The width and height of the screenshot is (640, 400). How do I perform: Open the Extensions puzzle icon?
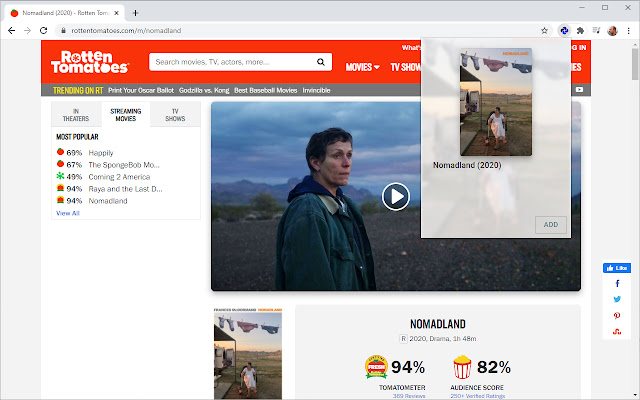[580, 31]
